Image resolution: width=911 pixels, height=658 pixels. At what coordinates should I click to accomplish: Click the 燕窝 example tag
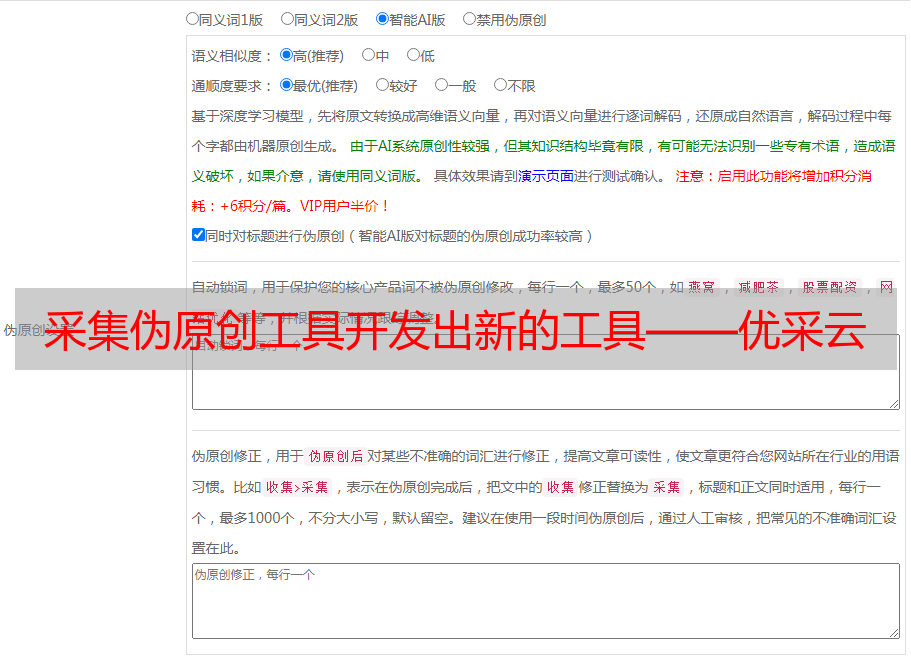pos(701,287)
